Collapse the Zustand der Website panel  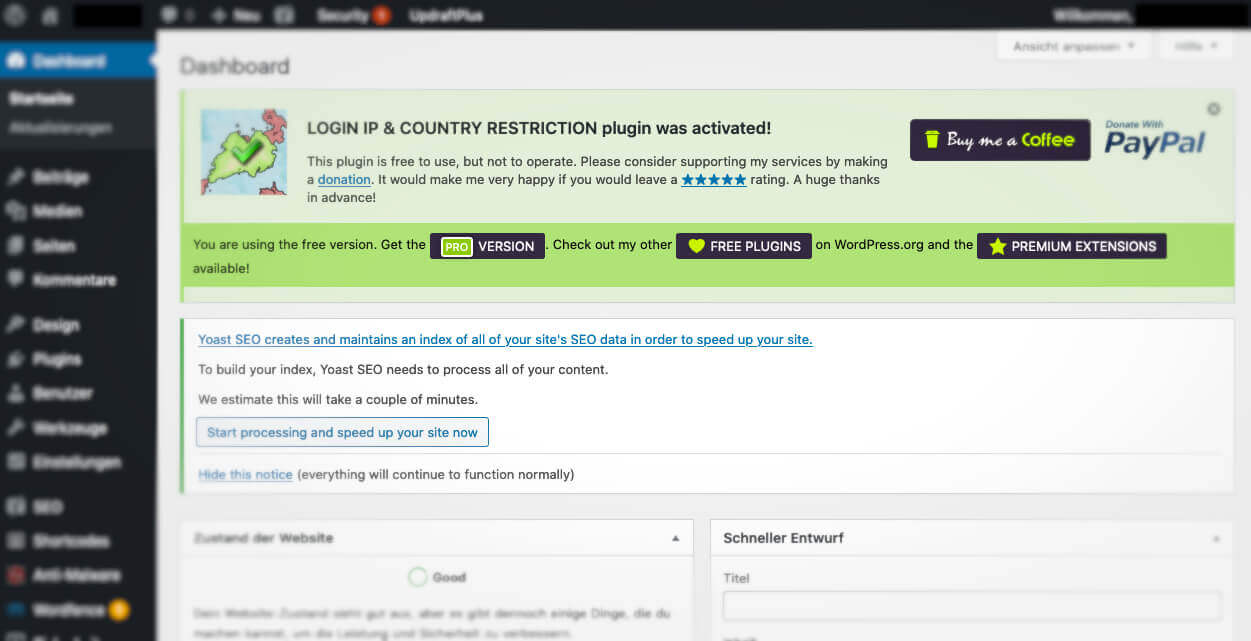tap(675, 538)
